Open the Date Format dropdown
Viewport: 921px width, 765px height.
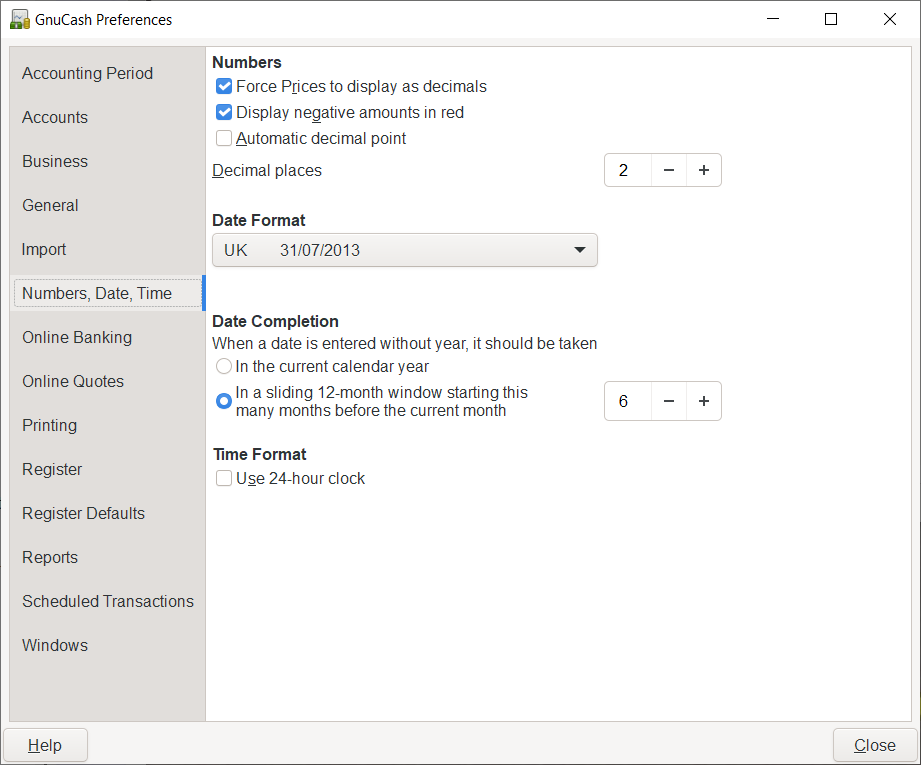pos(404,250)
